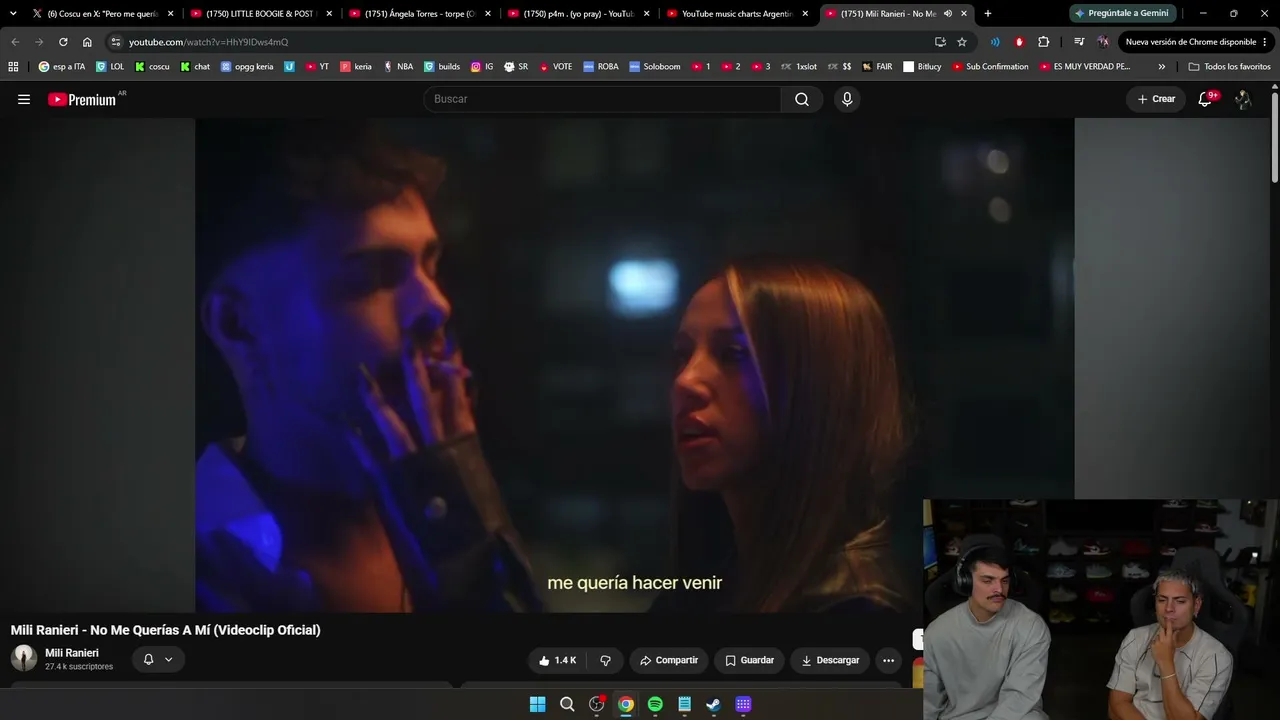
Task: Show more bookmarks with the chevron
Action: (1162, 67)
